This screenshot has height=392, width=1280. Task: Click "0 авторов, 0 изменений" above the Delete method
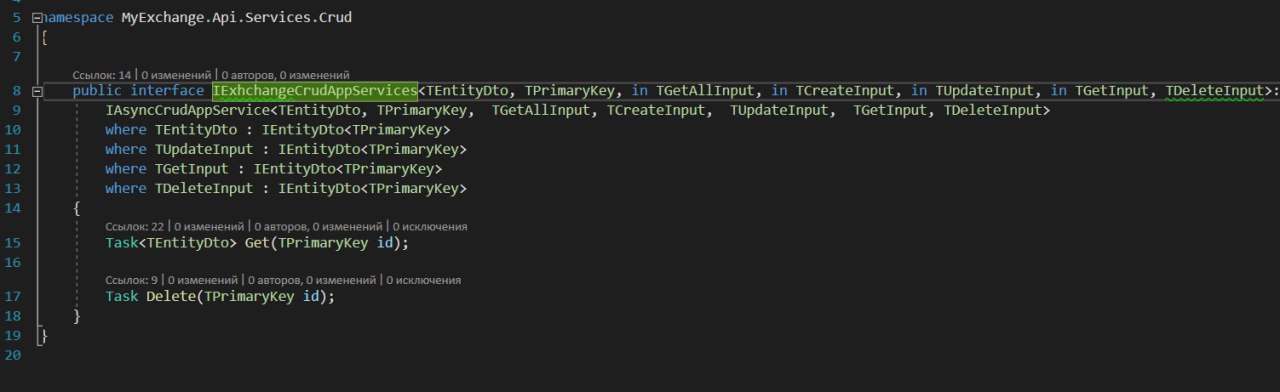pyautogui.click(x=312, y=281)
